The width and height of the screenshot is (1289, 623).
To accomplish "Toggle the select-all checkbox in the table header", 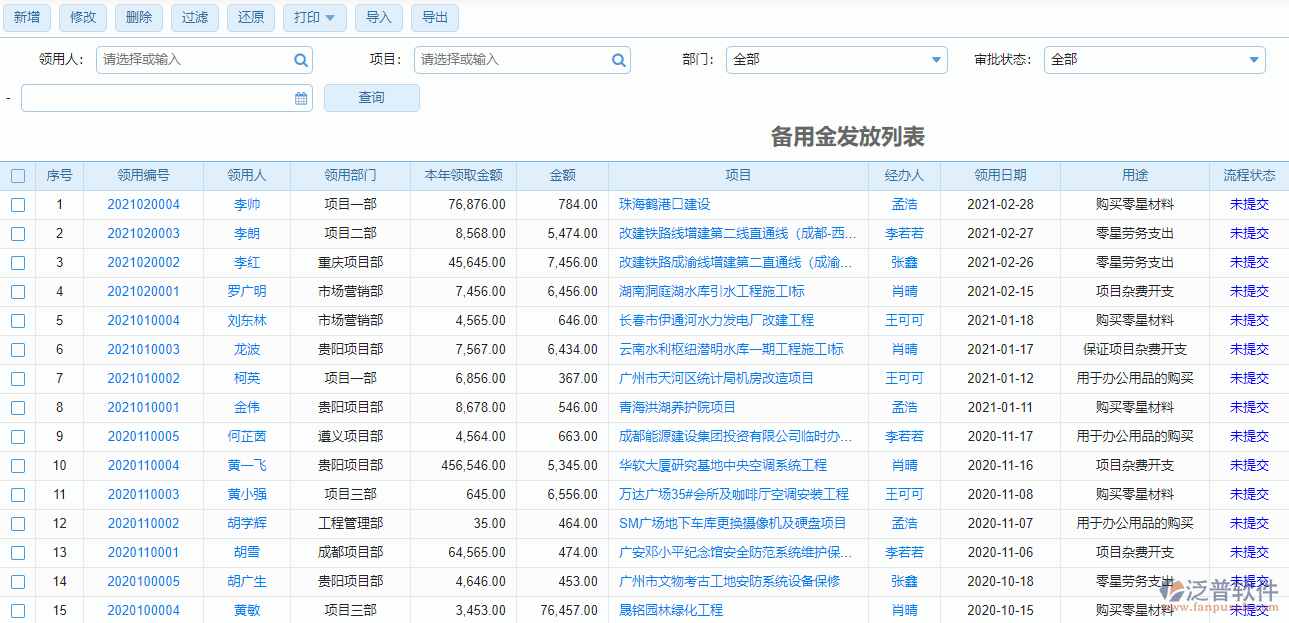I will click(x=17, y=175).
